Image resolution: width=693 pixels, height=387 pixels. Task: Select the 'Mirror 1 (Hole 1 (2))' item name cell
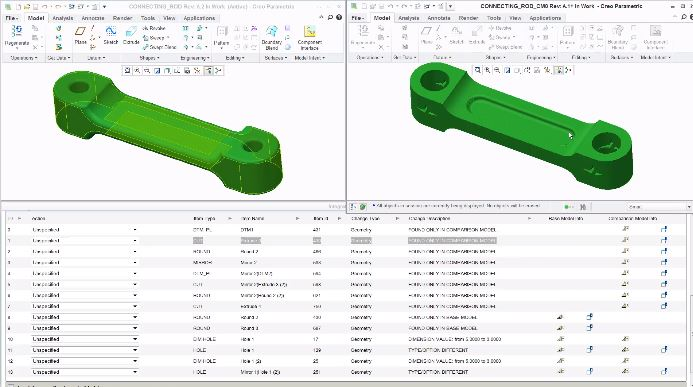click(x=260, y=372)
